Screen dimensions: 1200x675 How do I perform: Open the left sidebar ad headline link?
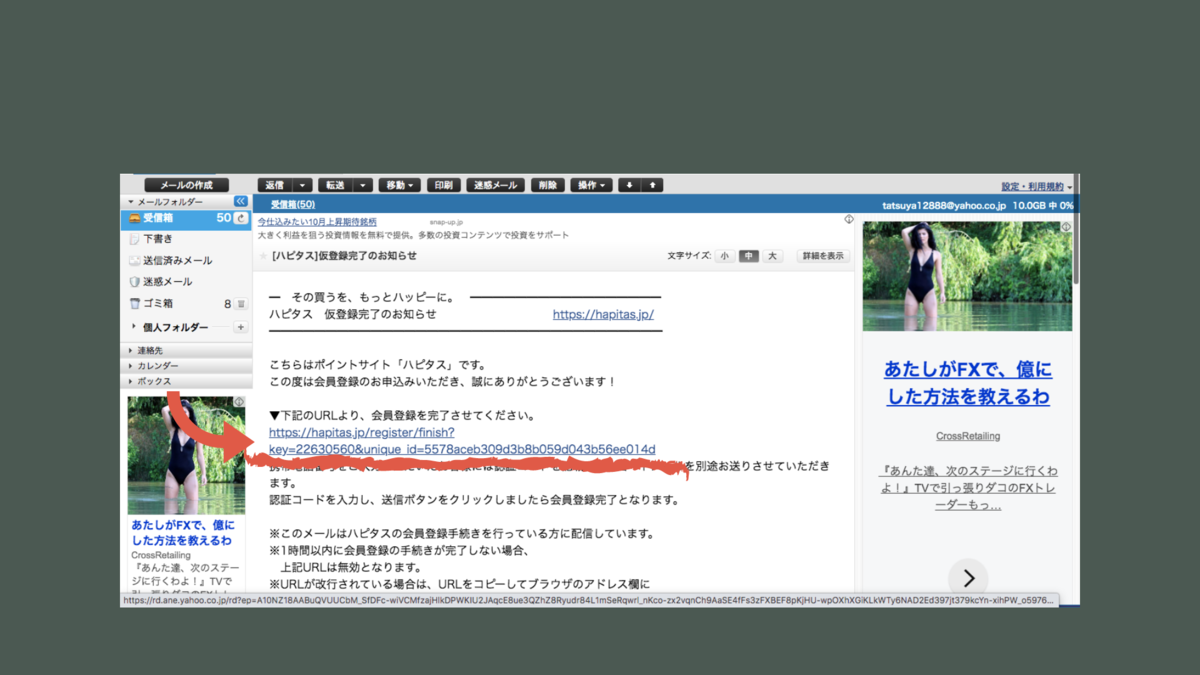click(x=183, y=533)
